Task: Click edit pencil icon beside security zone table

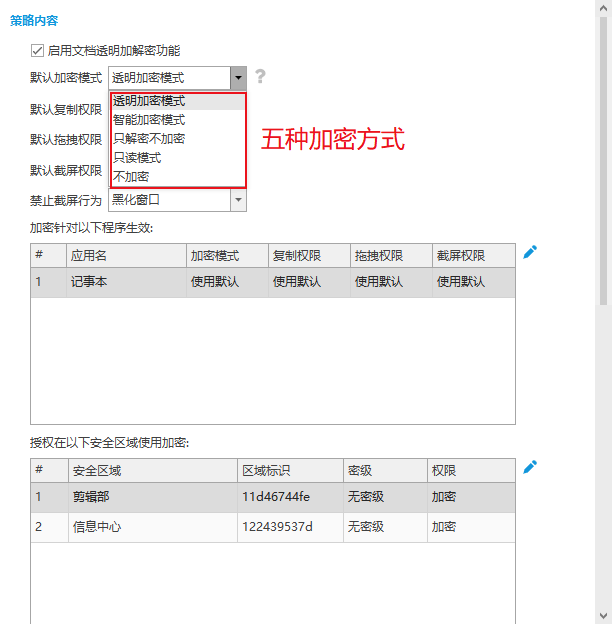Action: coord(530,467)
